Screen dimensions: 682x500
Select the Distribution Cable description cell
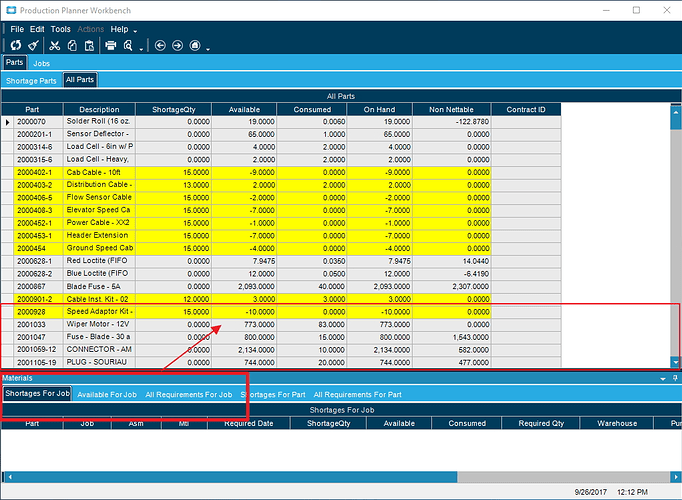[x=100, y=185]
